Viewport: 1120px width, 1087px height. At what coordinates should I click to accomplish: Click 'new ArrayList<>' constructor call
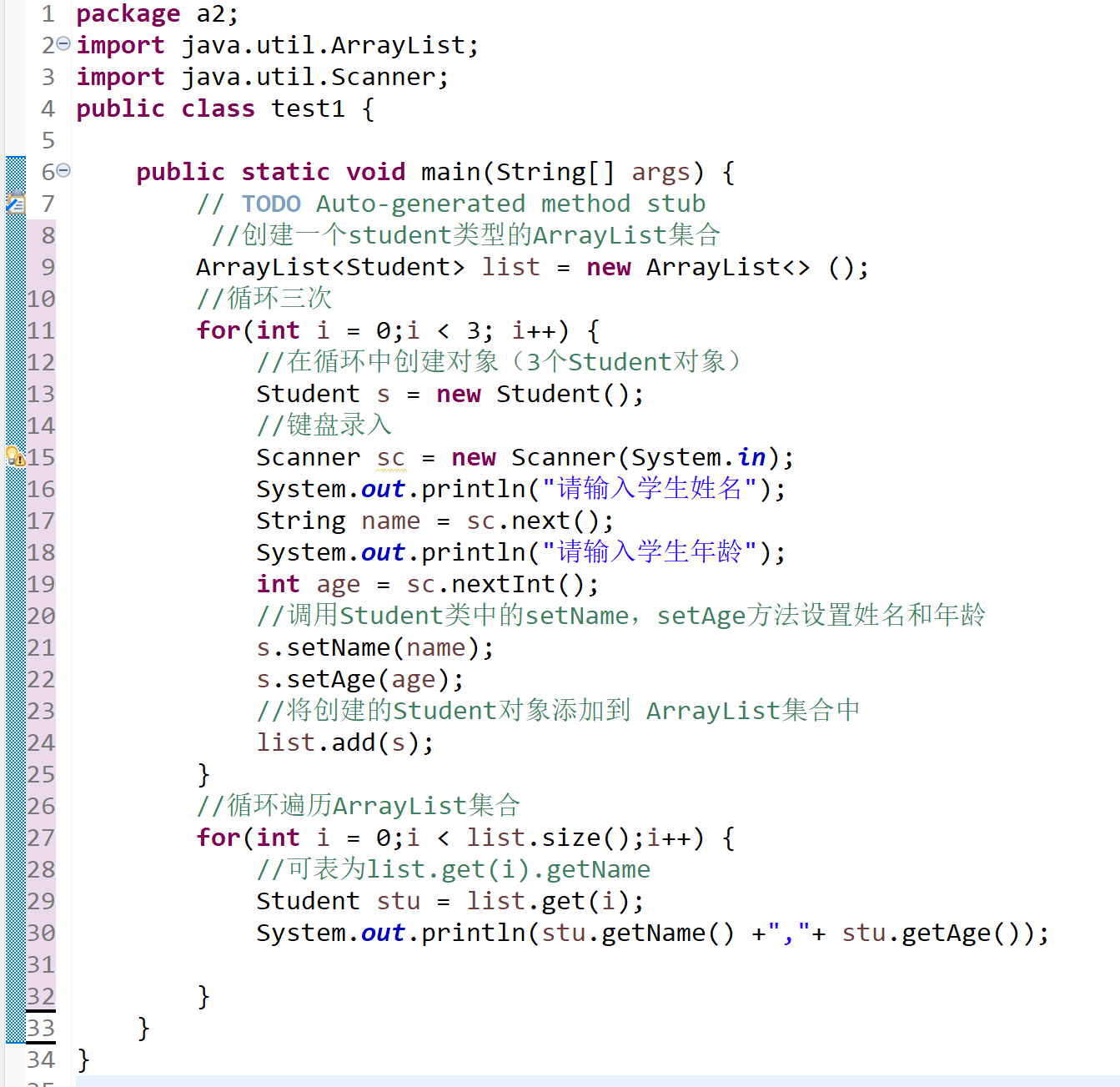698,267
